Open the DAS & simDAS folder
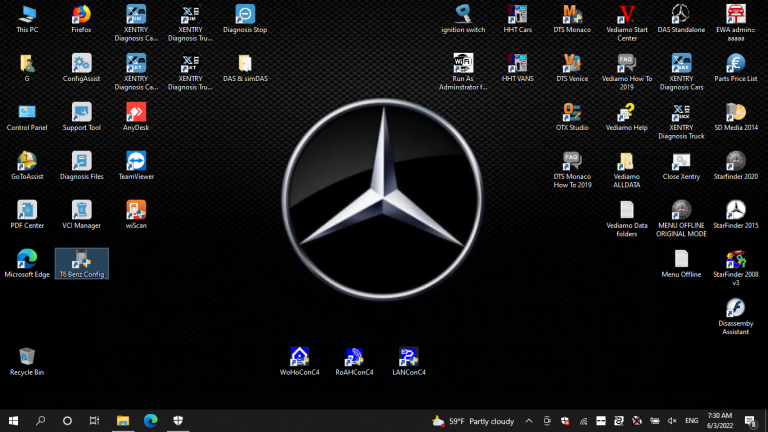Viewport: 768px width, 432px height. coord(245,68)
